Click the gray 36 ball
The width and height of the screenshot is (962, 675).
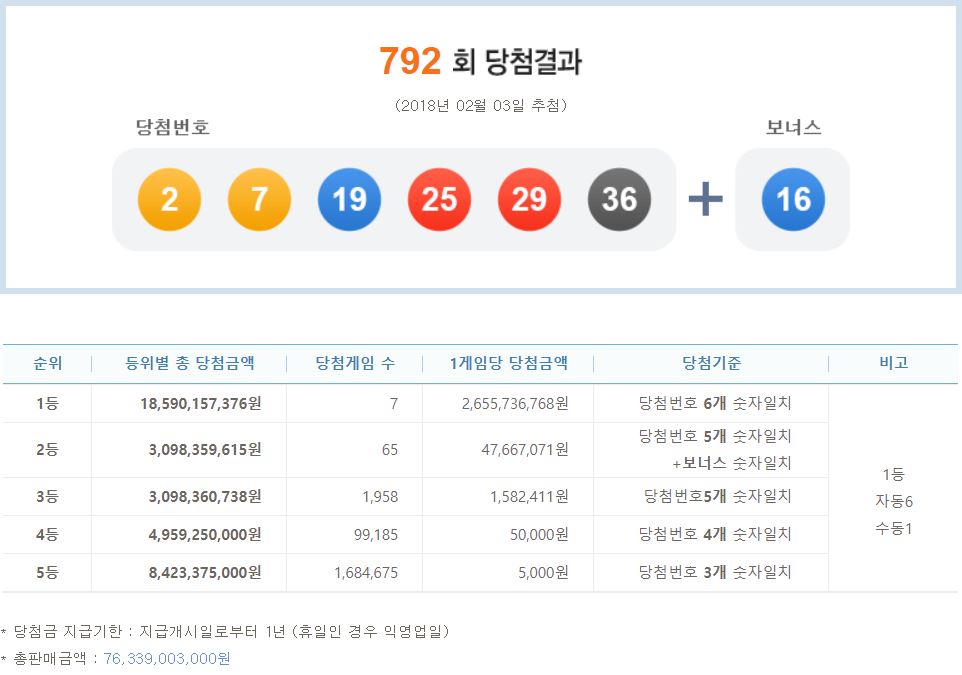[x=618, y=199]
